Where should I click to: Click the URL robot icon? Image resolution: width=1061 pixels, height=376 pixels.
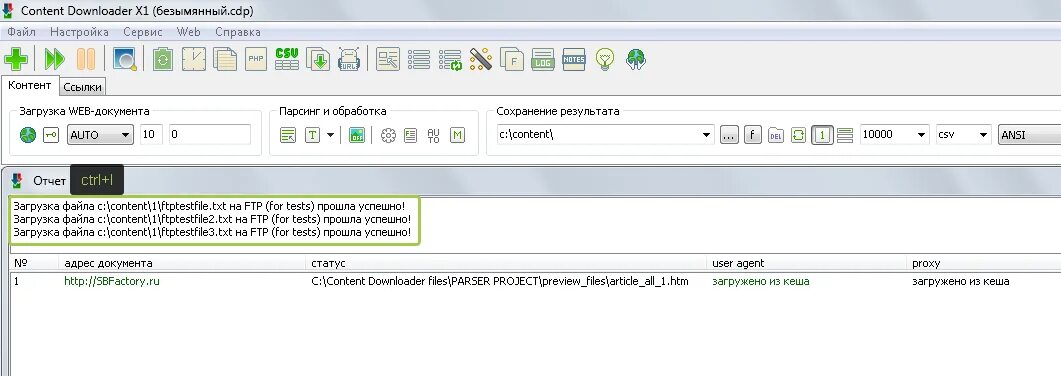point(348,59)
